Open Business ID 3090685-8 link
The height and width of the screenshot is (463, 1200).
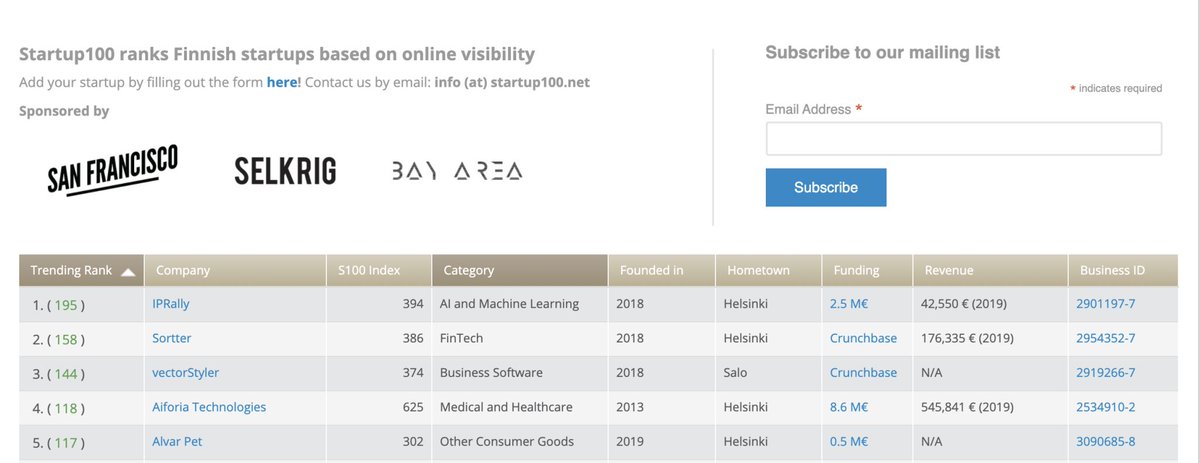point(1105,441)
